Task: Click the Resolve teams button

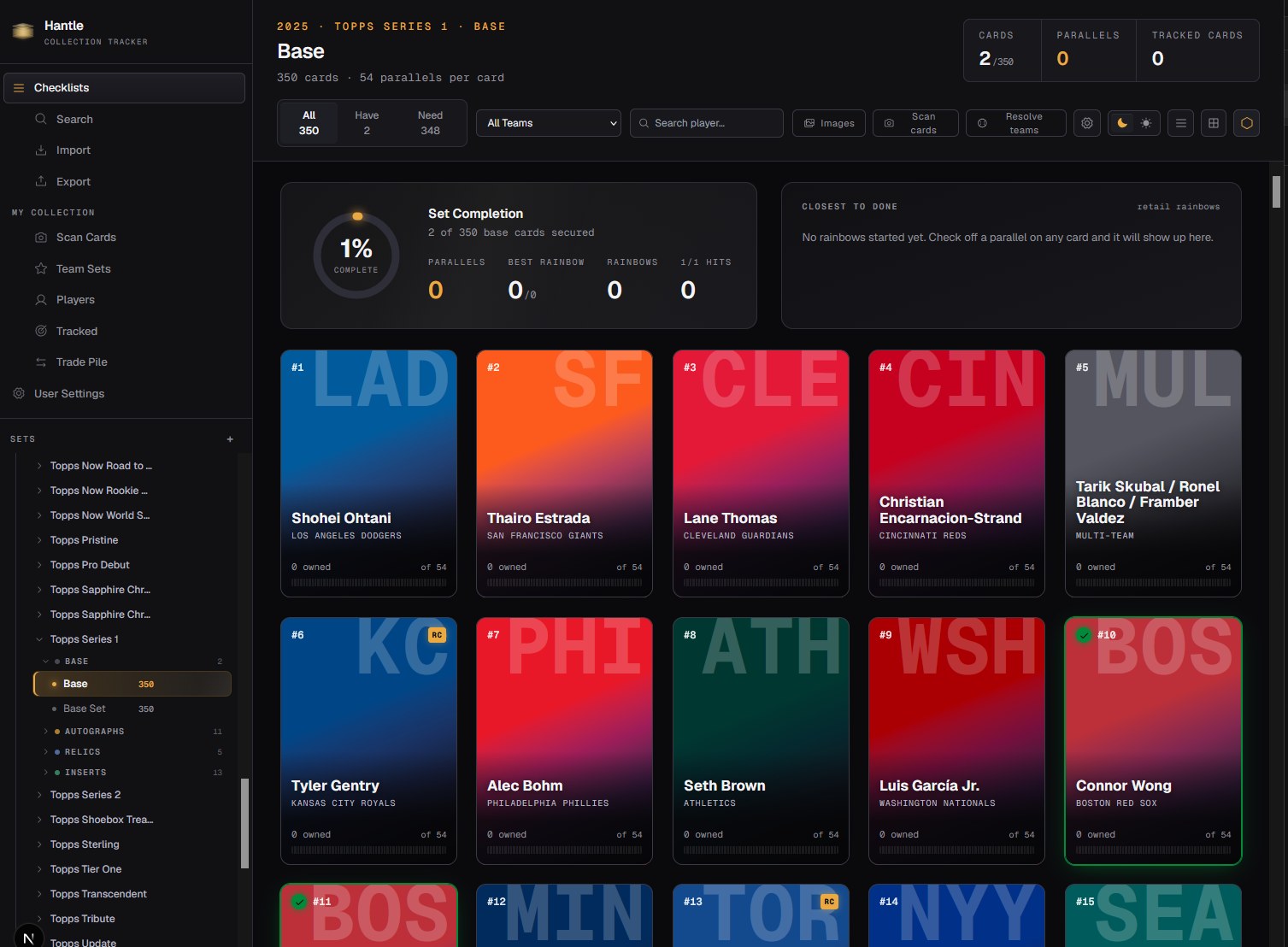Action: click(1016, 123)
